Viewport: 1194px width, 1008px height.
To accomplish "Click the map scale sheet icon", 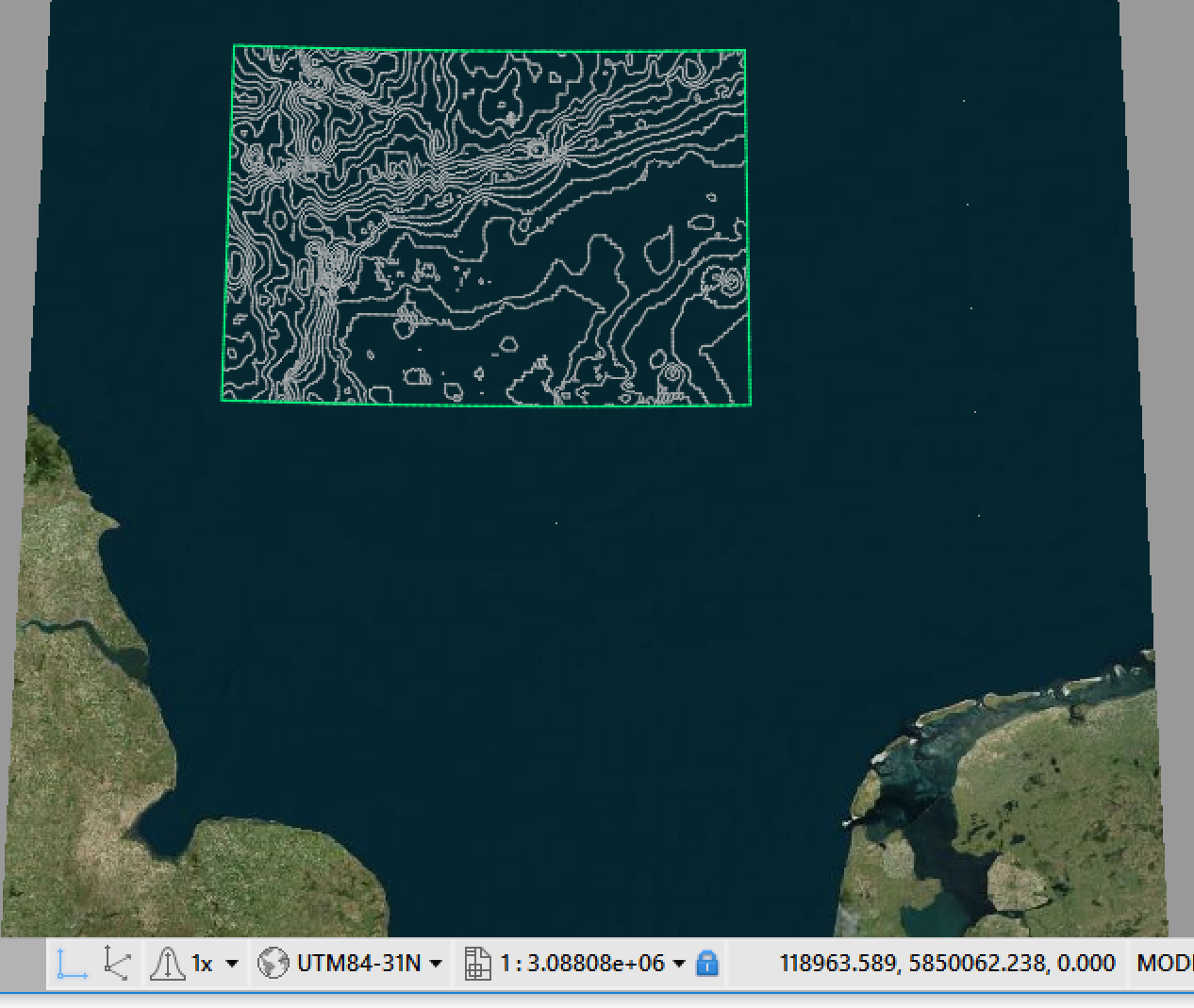I will pyautogui.click(x=478, y=964).
